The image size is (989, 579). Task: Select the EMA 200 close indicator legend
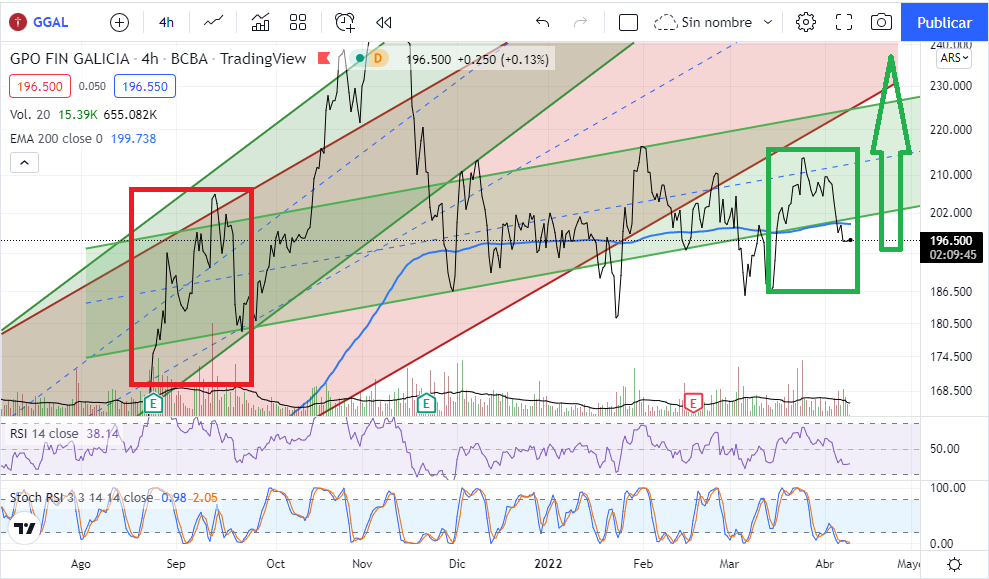pos(56,139)
